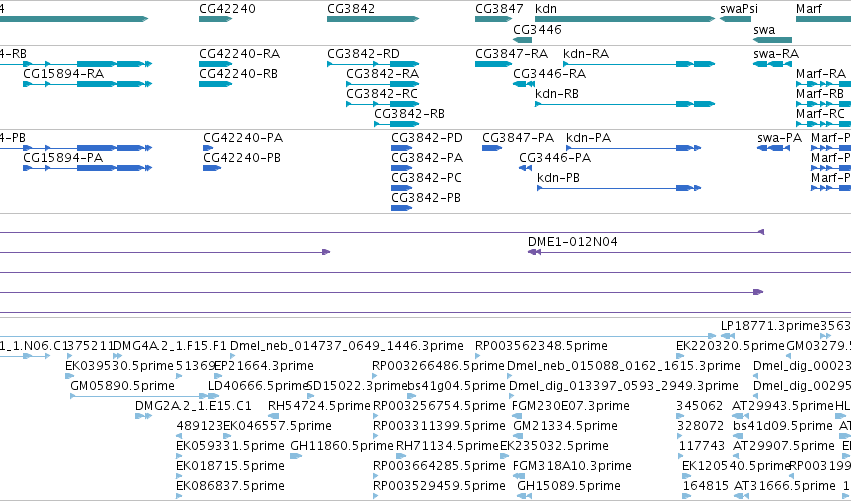Click the RP003664285.5prime EST label

pyautogui.click(x=439, y=466)
